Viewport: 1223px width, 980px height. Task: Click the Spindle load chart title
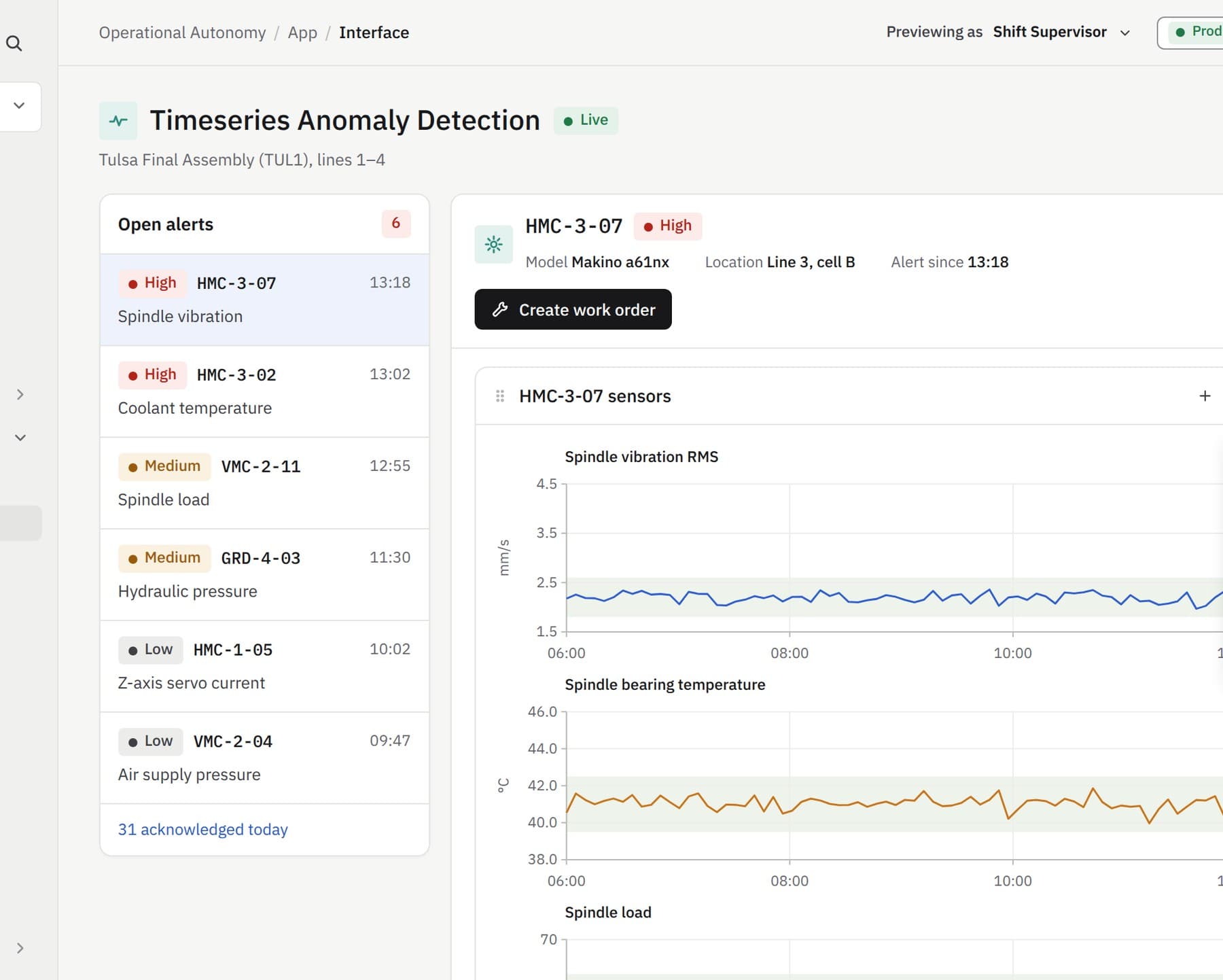coord(607,912)
